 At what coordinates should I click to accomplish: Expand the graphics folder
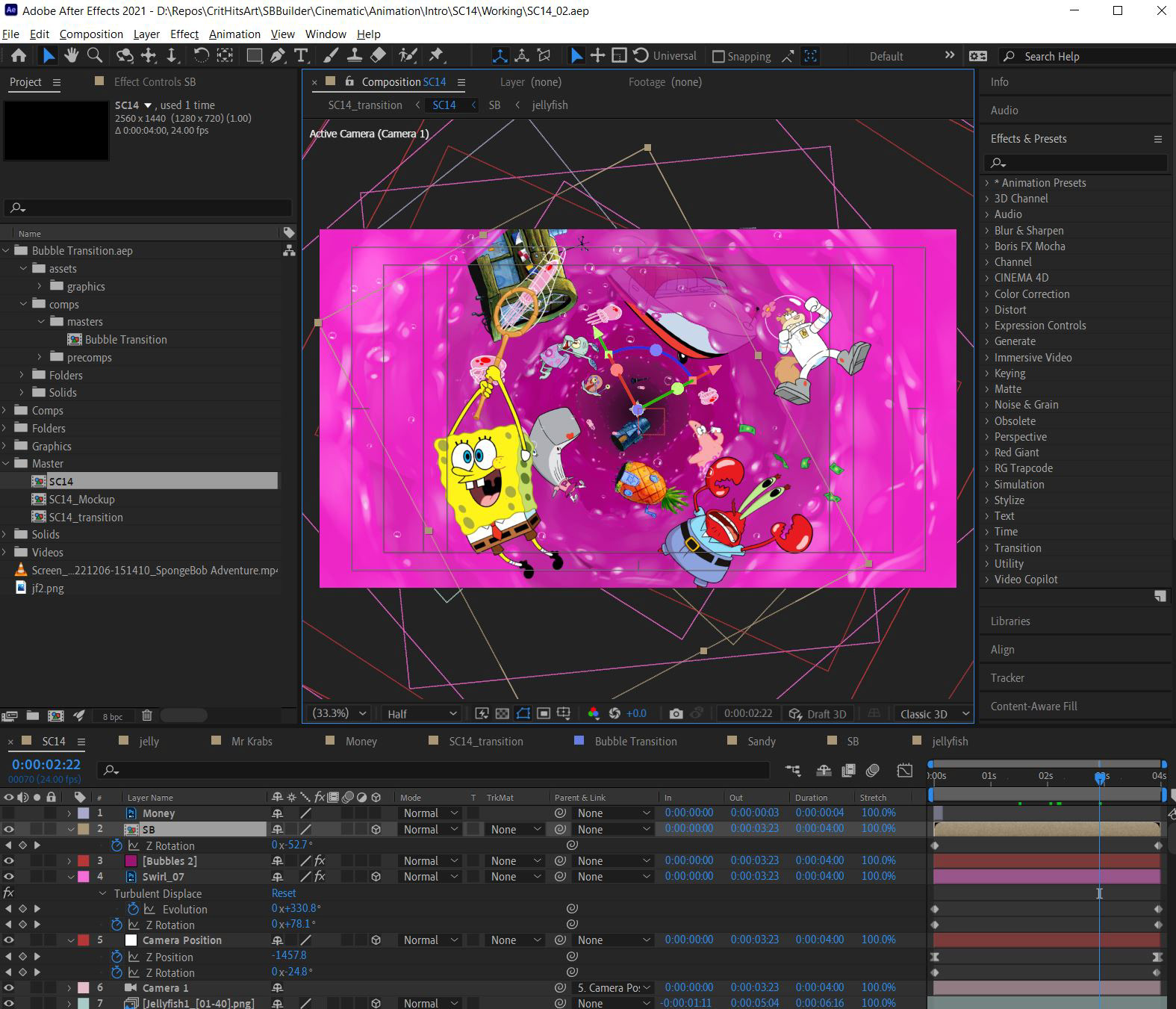click(x=40, y=286)
